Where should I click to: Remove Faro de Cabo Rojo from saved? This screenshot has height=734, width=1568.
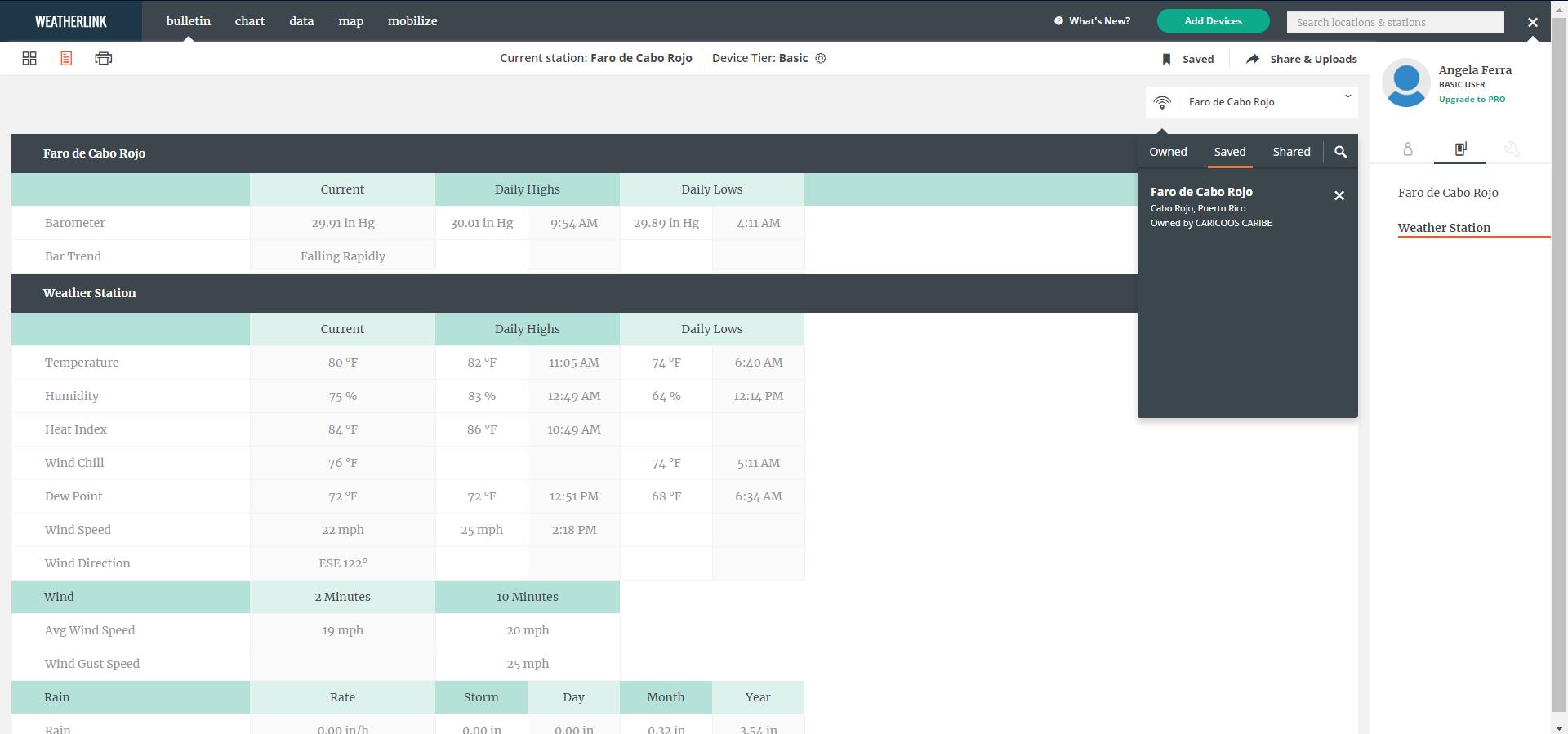(x=1339, y=195)
